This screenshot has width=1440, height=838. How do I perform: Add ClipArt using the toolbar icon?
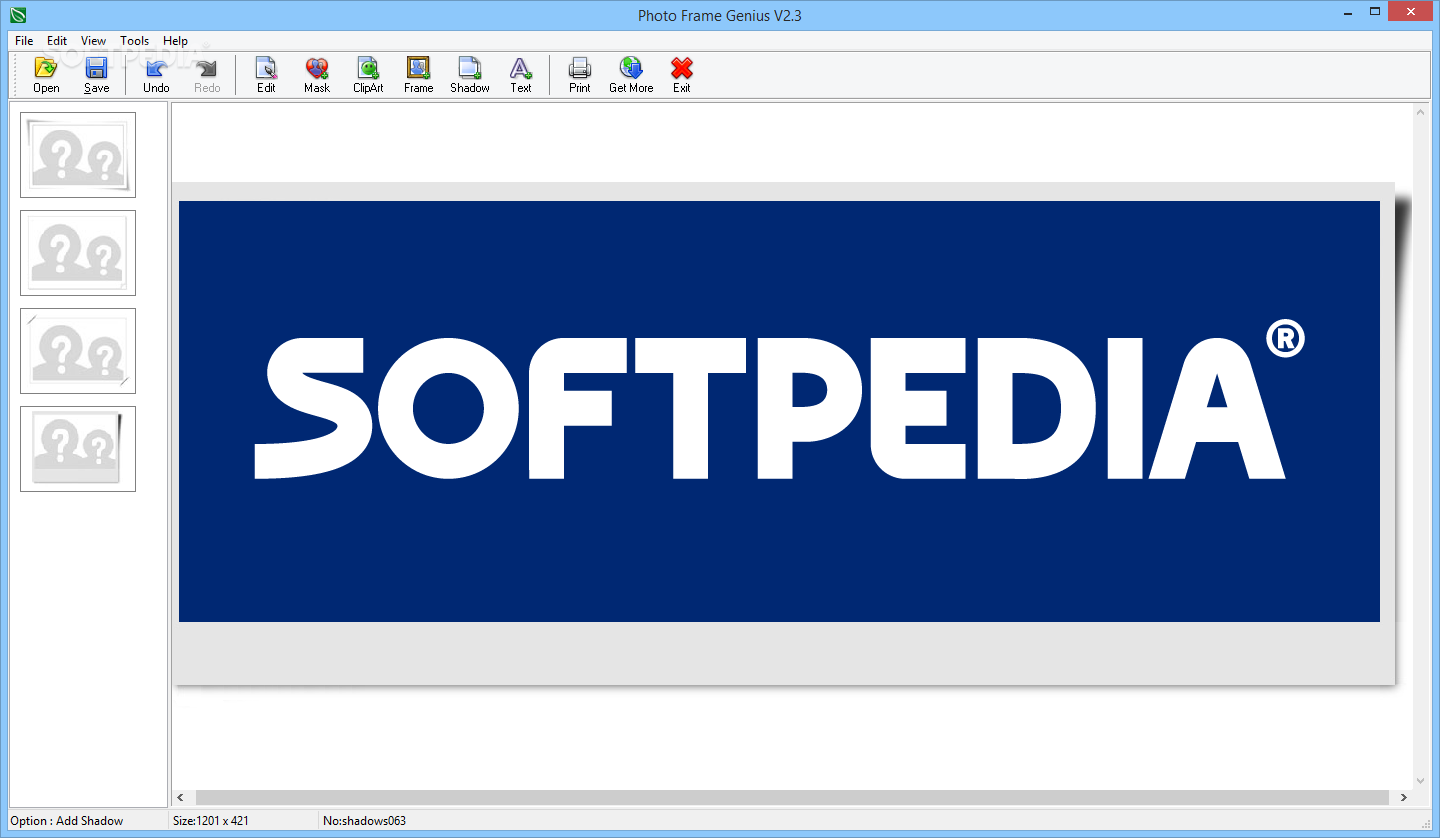point(368,75)
